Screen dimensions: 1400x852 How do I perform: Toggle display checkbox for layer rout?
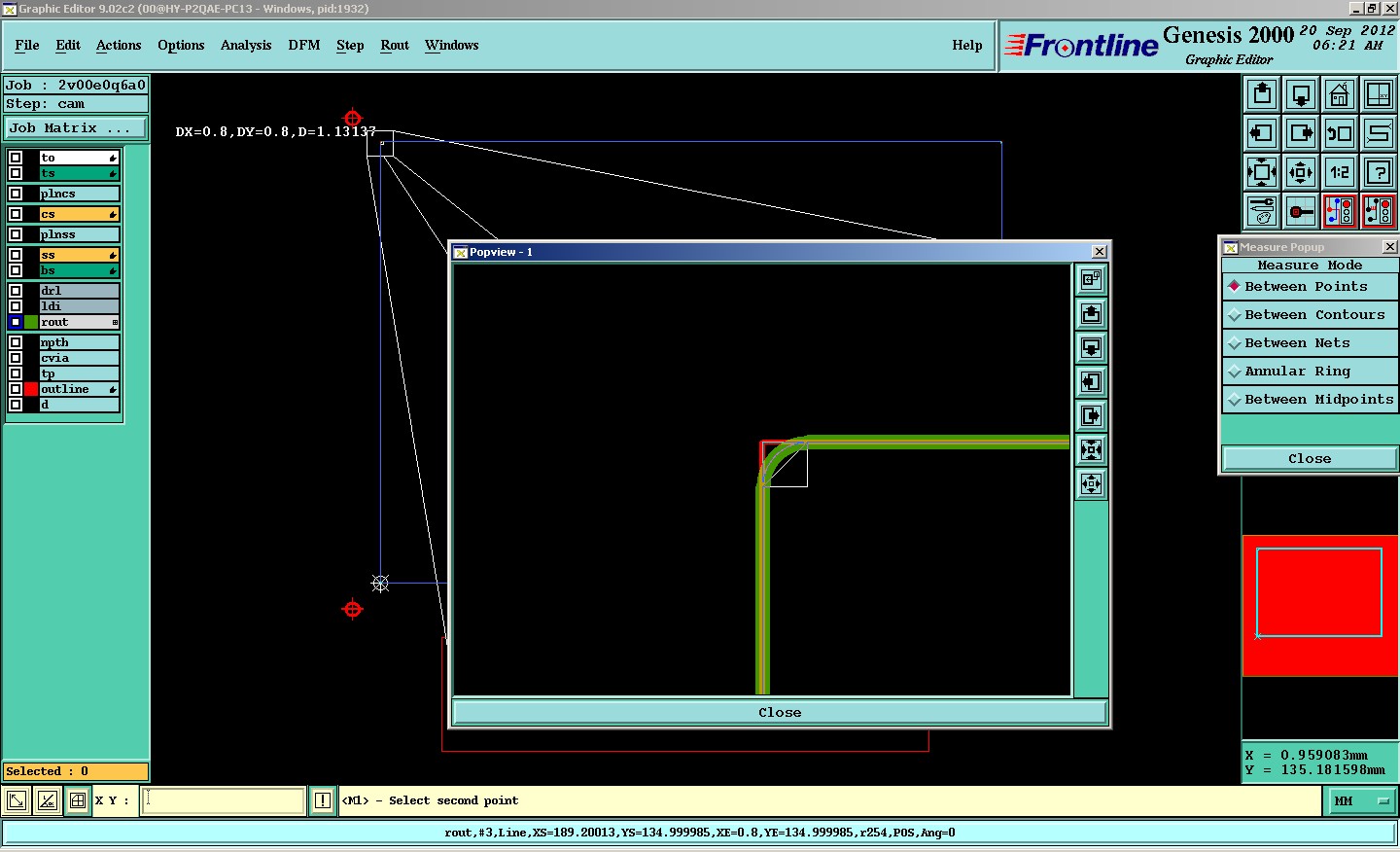16,322
